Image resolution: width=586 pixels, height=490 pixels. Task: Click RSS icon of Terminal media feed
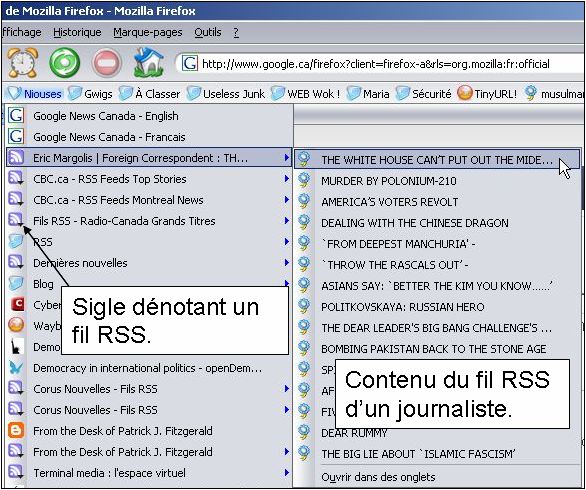[x=16, y=472]
